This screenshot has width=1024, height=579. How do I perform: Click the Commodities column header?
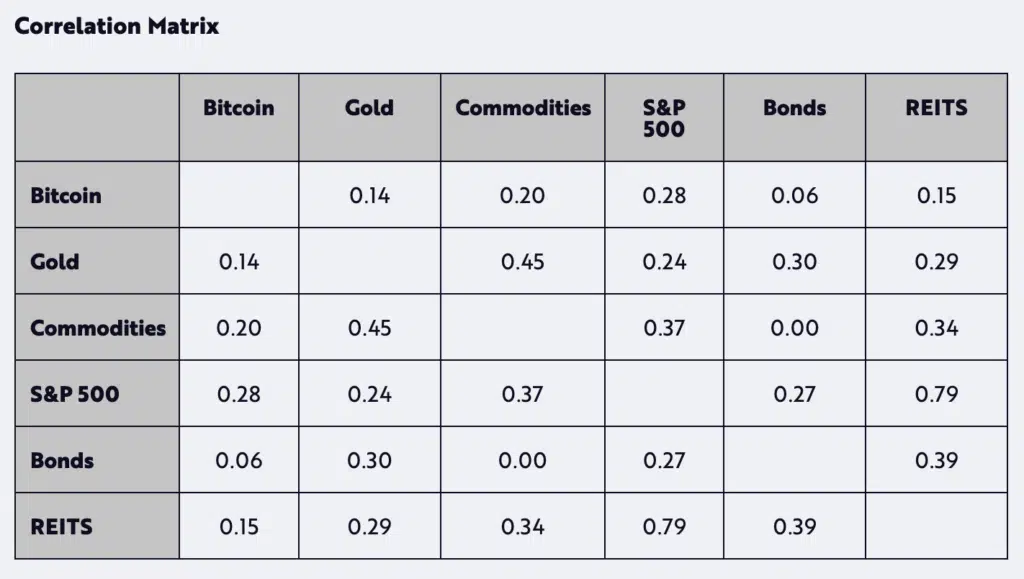(x=523, y=108)
